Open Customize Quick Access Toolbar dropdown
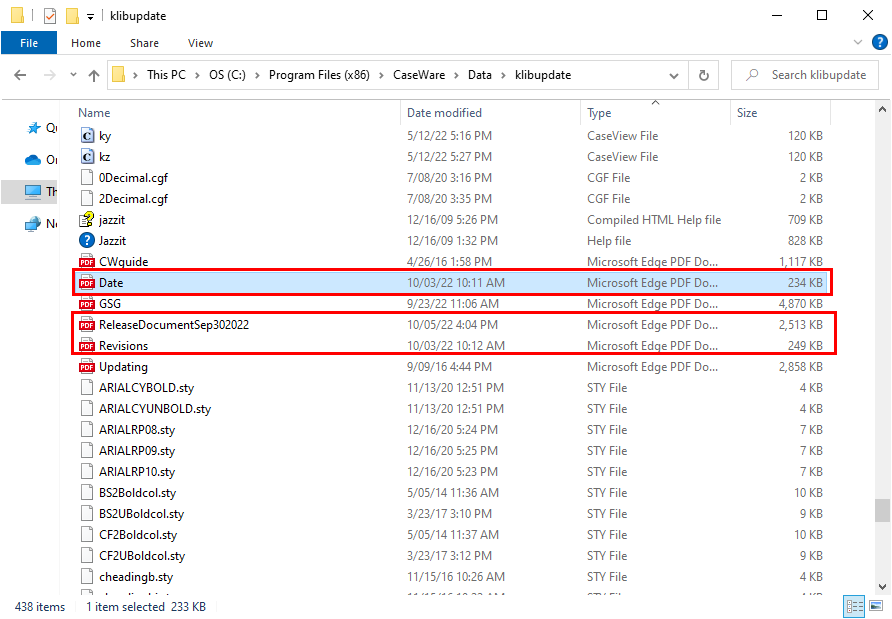 (90, 17)
